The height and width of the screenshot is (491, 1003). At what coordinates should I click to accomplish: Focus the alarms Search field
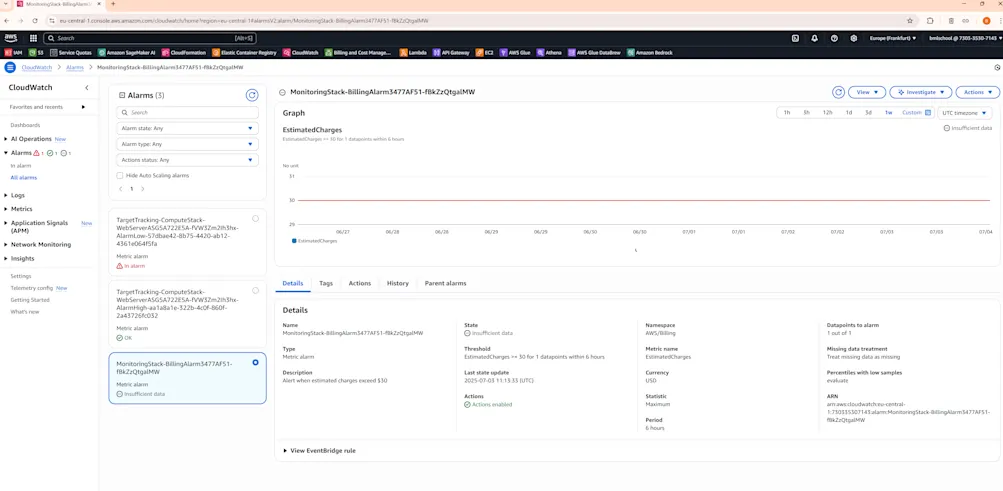click(x=187, y=113)
